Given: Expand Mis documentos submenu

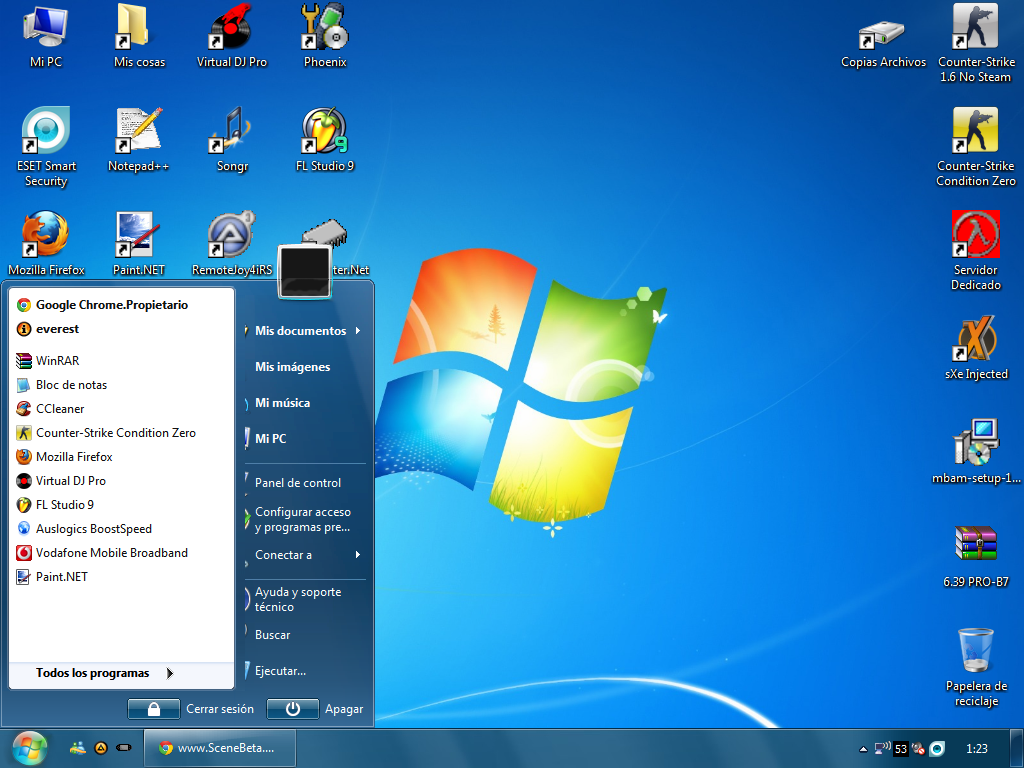Looking at the screenshot, I should pos(305,331).
